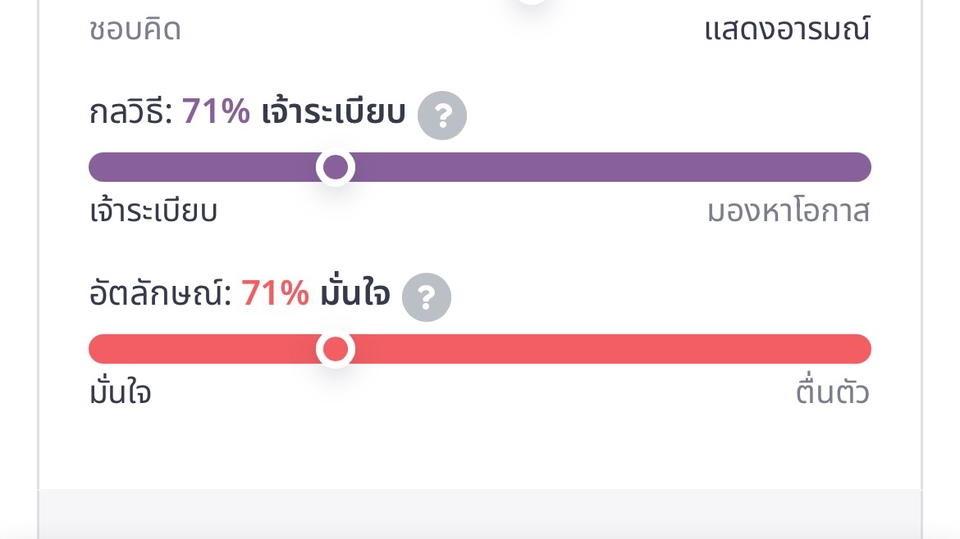Click the กลวิธี heading text
960x539 pixels.
point(130,113)
